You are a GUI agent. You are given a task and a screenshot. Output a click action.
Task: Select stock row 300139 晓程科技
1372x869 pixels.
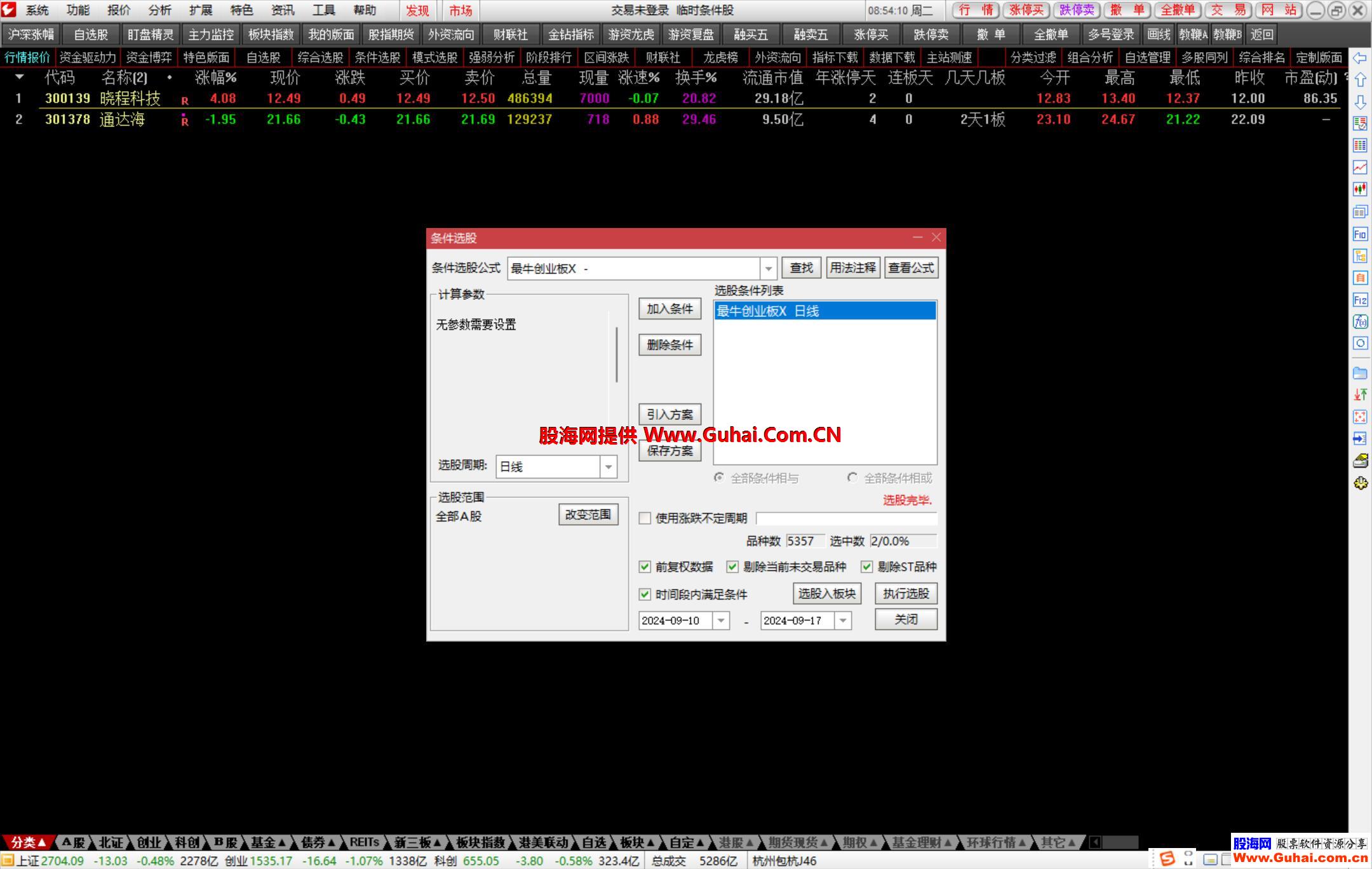click(673, 98)
